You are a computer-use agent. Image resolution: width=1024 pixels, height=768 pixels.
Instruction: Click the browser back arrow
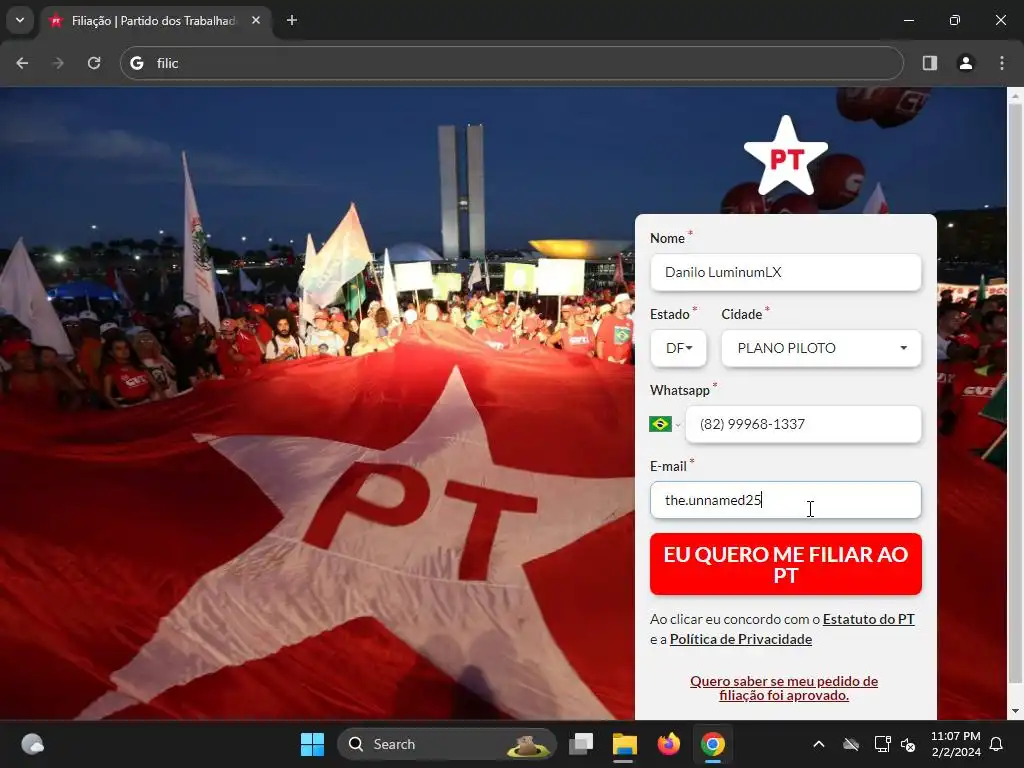(22, 63)
